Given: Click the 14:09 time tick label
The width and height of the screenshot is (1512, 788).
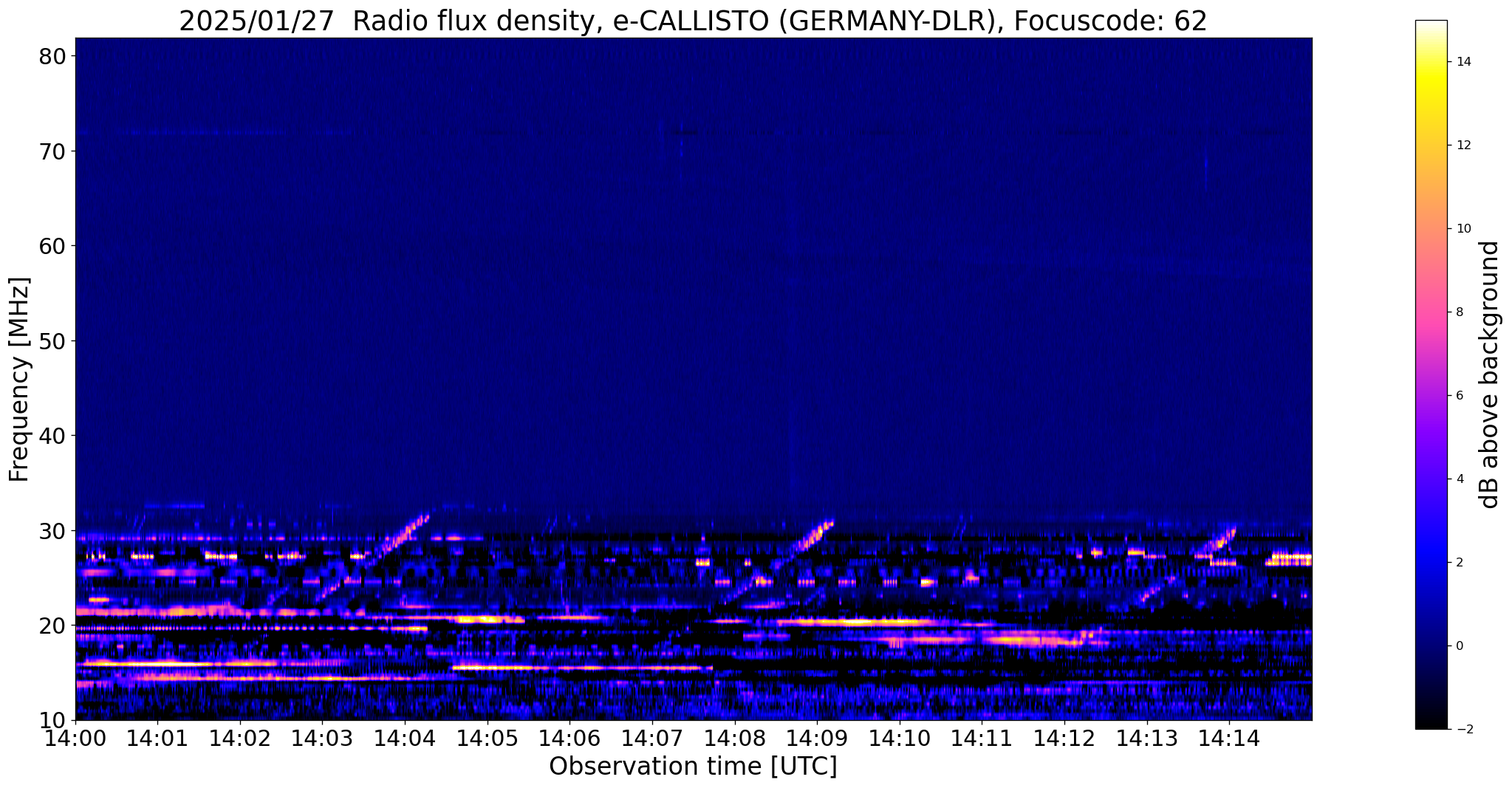Looking at the screenshot, I should [x=817, y=739].
